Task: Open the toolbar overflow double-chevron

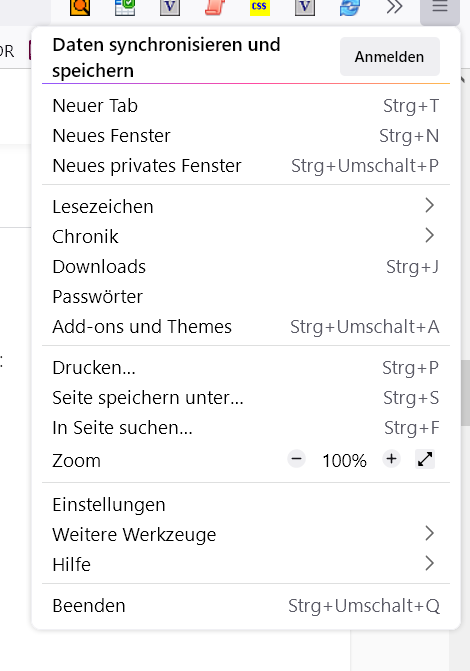Action: pyautogui.click(x=394, y=7)
